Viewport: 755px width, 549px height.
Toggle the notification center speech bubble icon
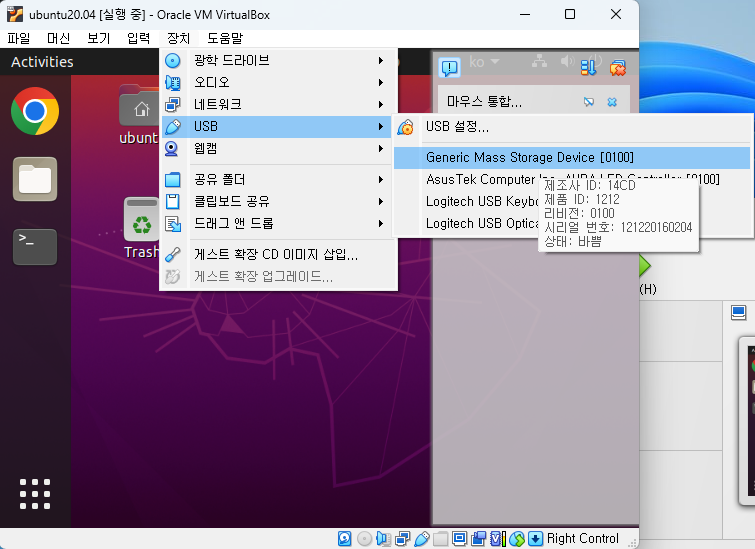pos(450,67)
